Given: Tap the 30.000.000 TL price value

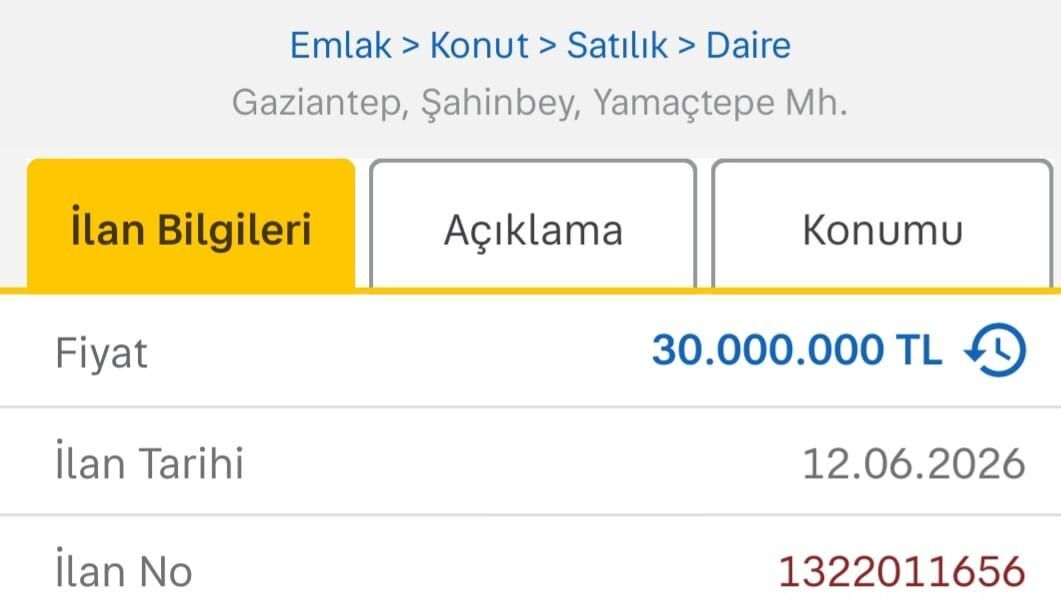Looking at the screenshot, I should [x=797, y=350].
